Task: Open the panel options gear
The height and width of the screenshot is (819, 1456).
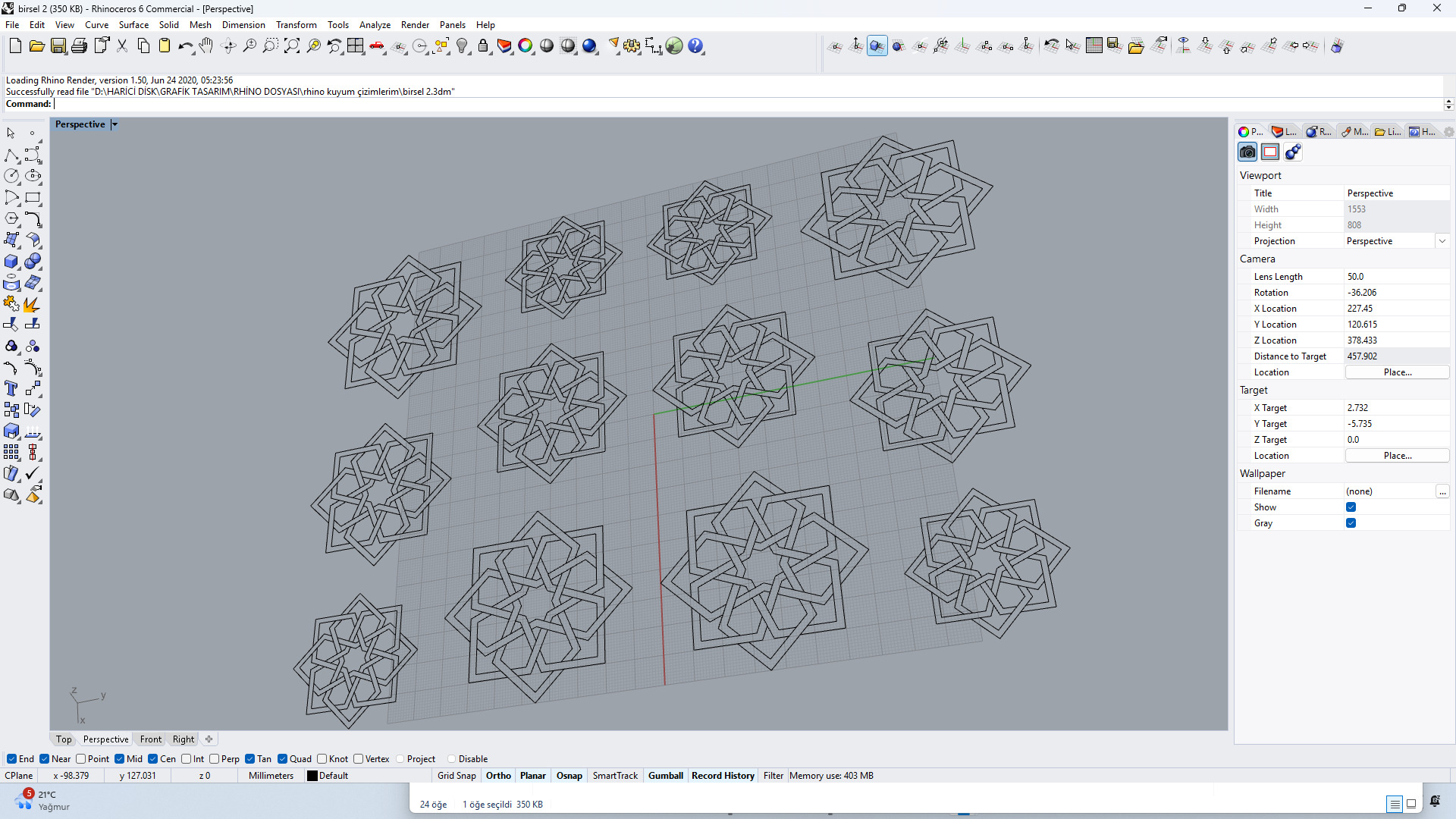Action: click(x=1448, y=132)
